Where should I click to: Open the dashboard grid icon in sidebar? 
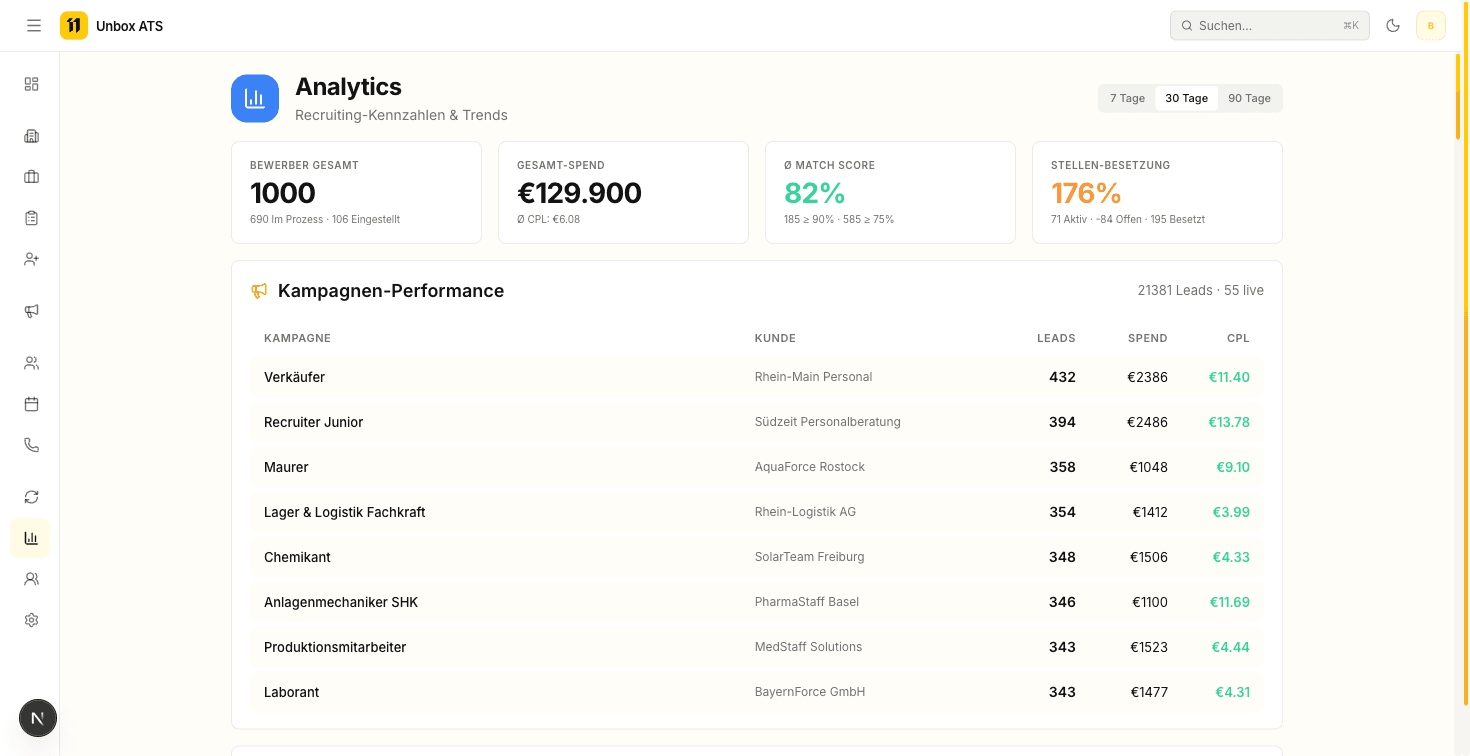31,84
